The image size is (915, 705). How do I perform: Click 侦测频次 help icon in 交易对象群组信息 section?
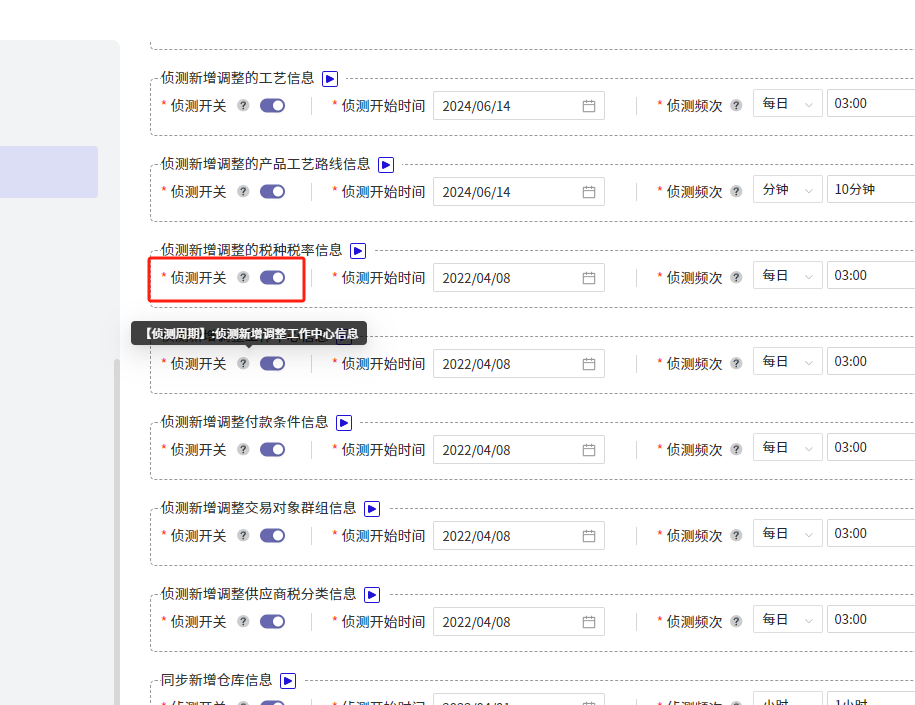click(x=736, y=536)
